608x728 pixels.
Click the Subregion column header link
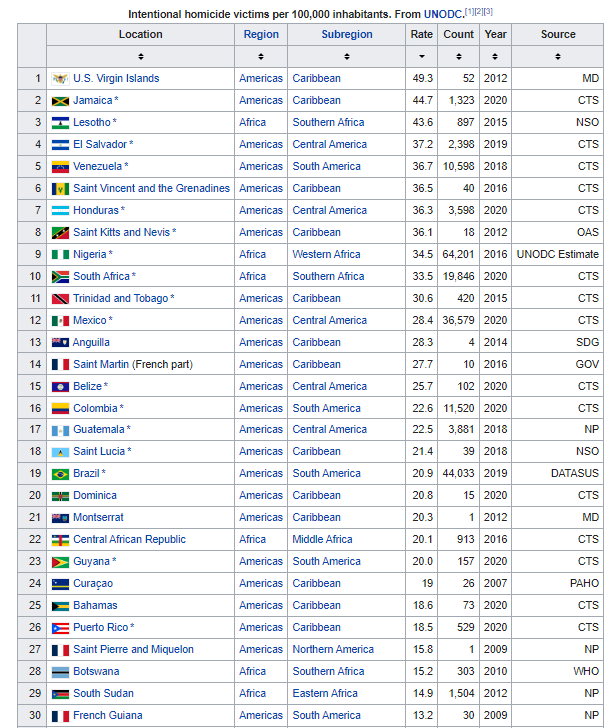click(x=347, y=34)
